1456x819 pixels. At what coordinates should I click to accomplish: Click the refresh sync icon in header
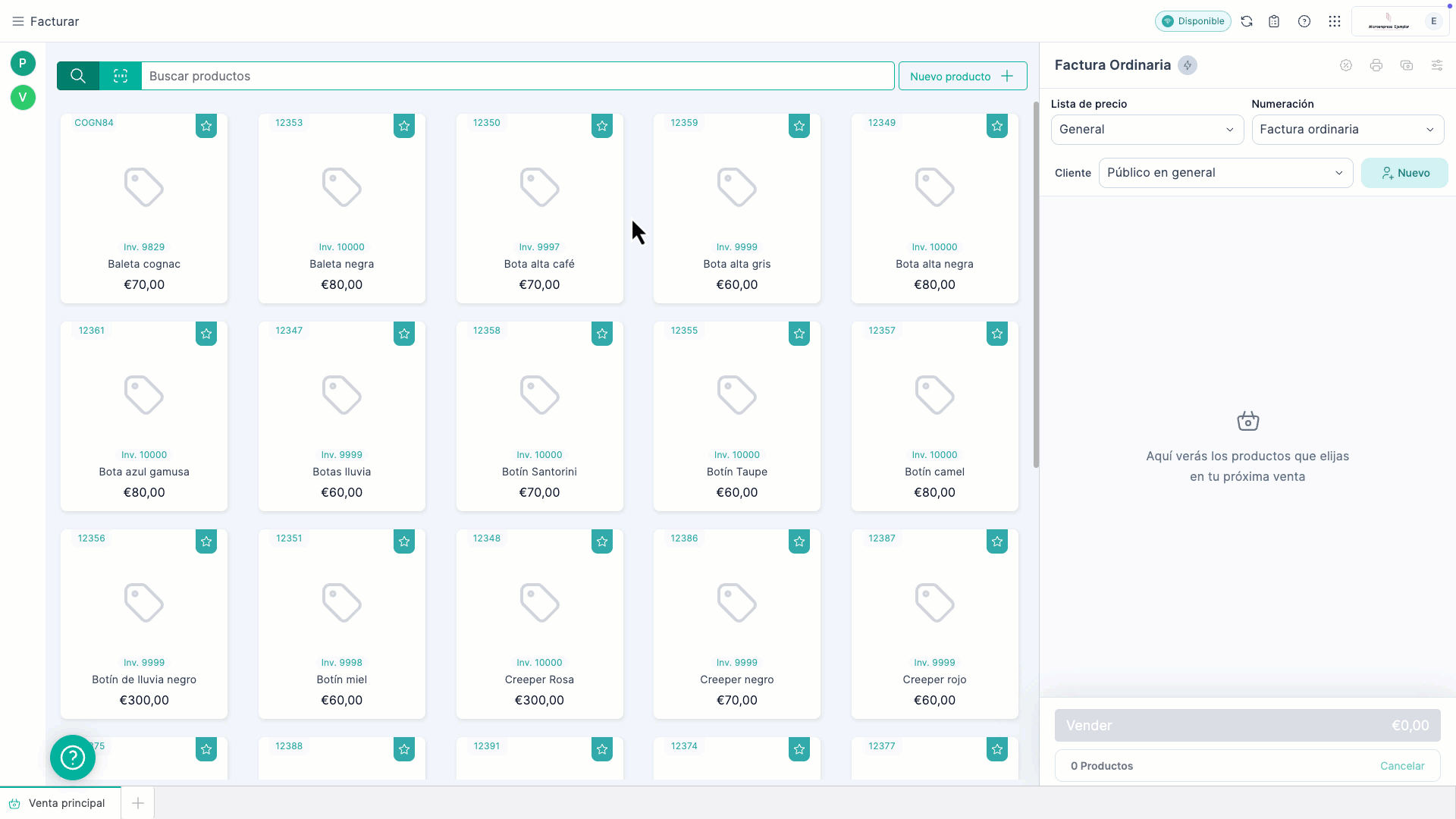coord(1247,21)
